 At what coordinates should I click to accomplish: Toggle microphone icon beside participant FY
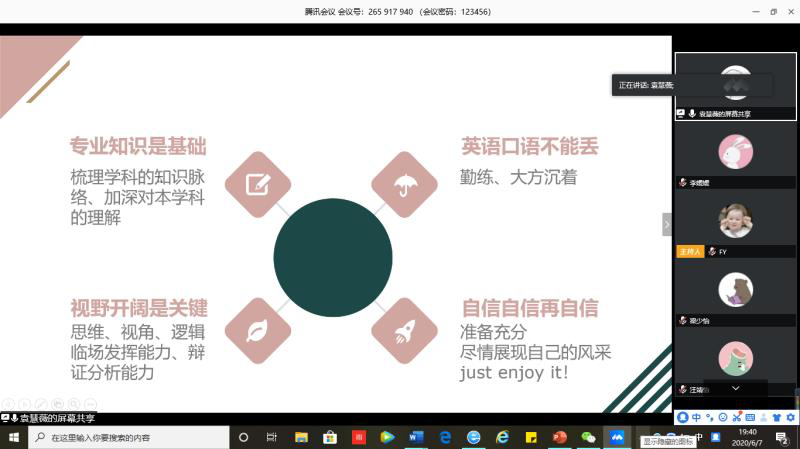coord(712,252)
